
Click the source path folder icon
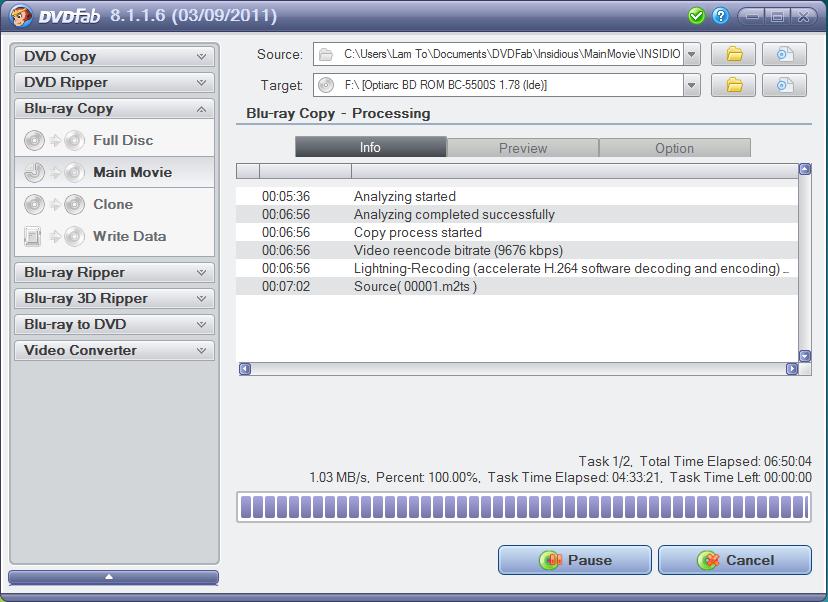coord(326,54)
